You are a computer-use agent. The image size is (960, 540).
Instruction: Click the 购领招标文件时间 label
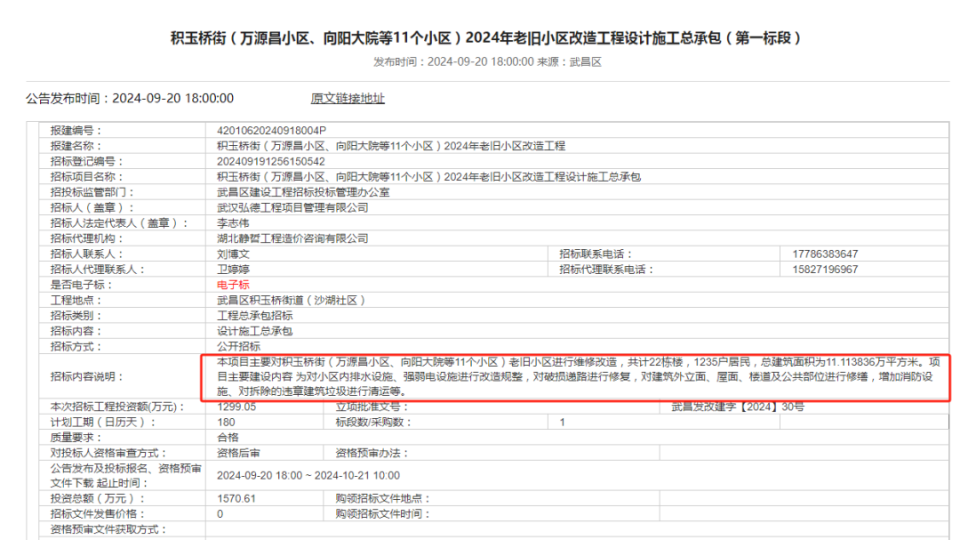(x=383, y=514)
